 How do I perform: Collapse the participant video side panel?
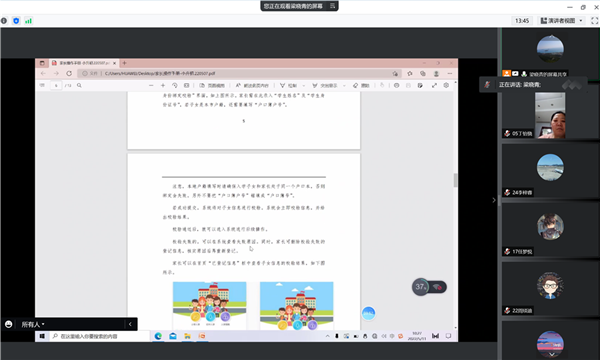point(494,200)
